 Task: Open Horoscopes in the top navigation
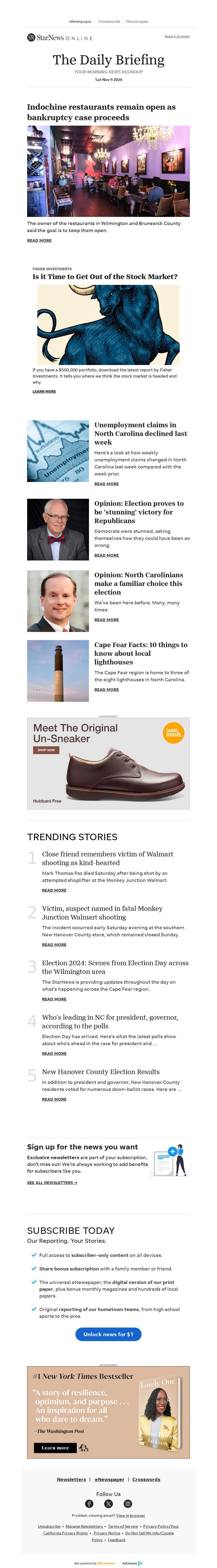(x=137, y=21)
